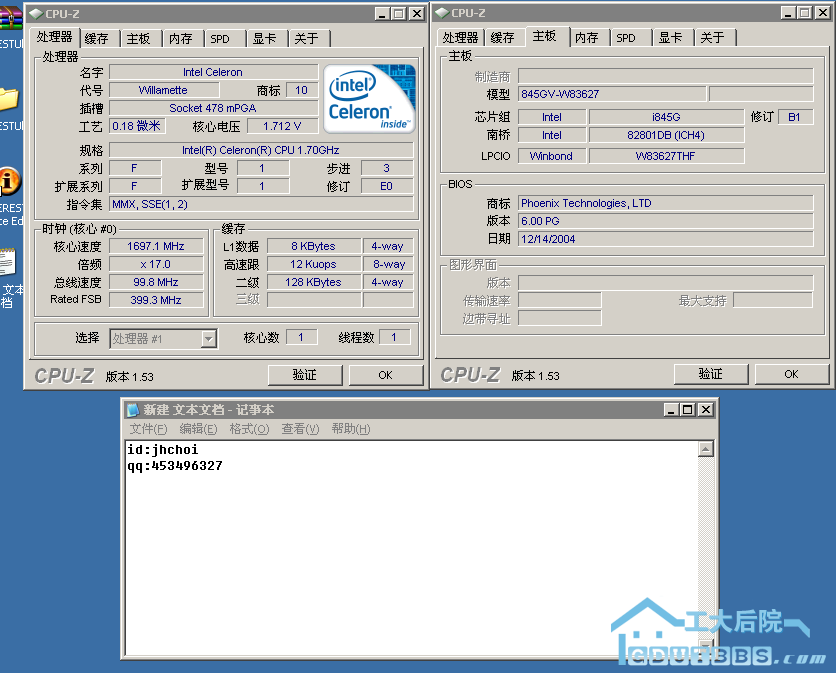This screenshot has width=836, height=673.
Task: Open the 查看(V) menu in Notepad
Action: pyautogui.click(x=300, y=429)
